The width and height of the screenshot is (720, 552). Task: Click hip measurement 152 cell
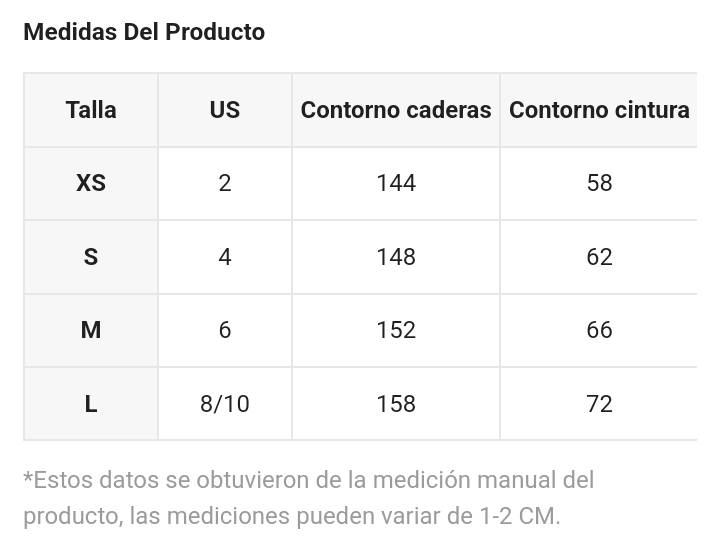coord(396,330)
